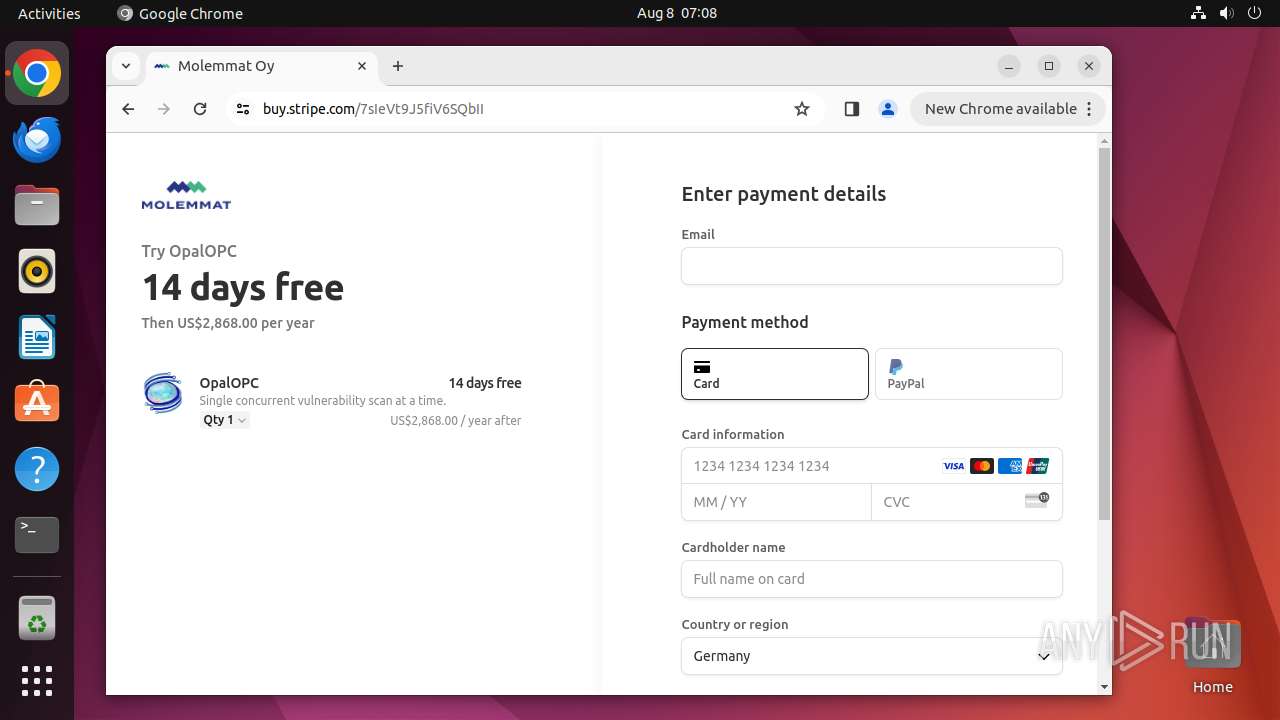Open Terminal from the dock
The image size is (1280, 720).
[x=37, y=535]
